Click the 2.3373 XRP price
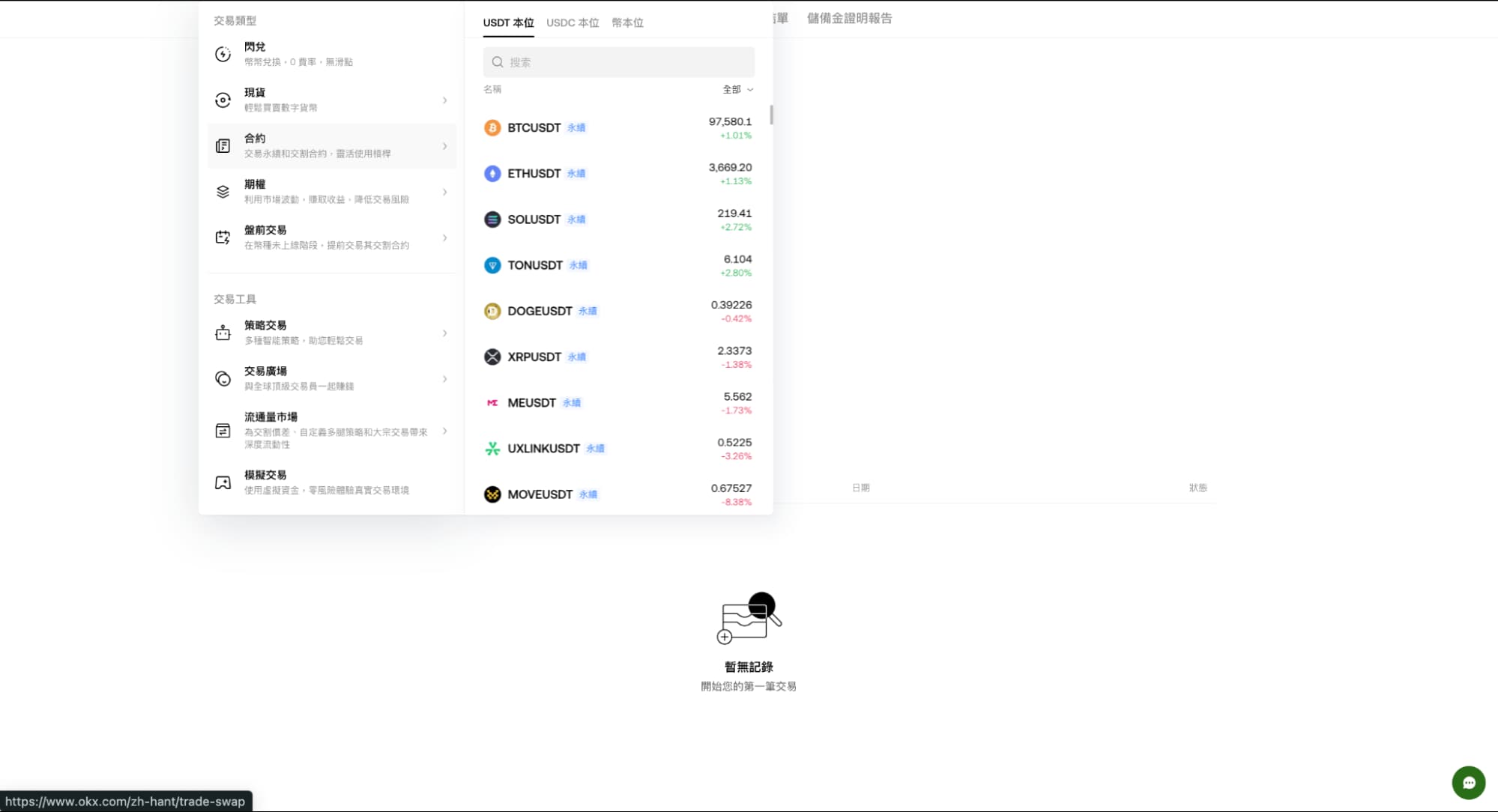 click(x=734, y=351)
